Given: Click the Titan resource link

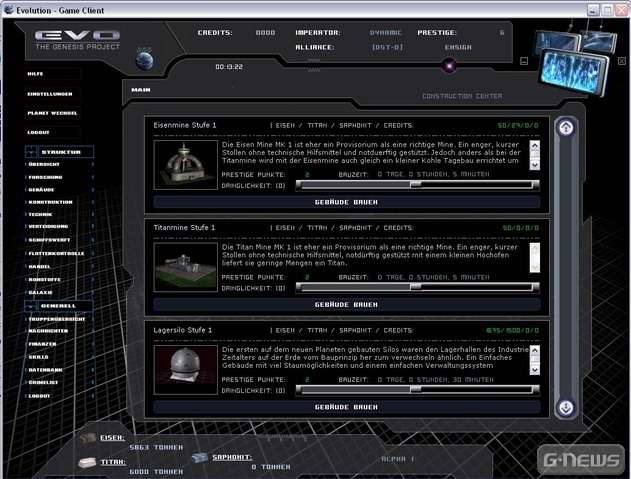Looking at the screenshot, I should click(x=113, y=462).
